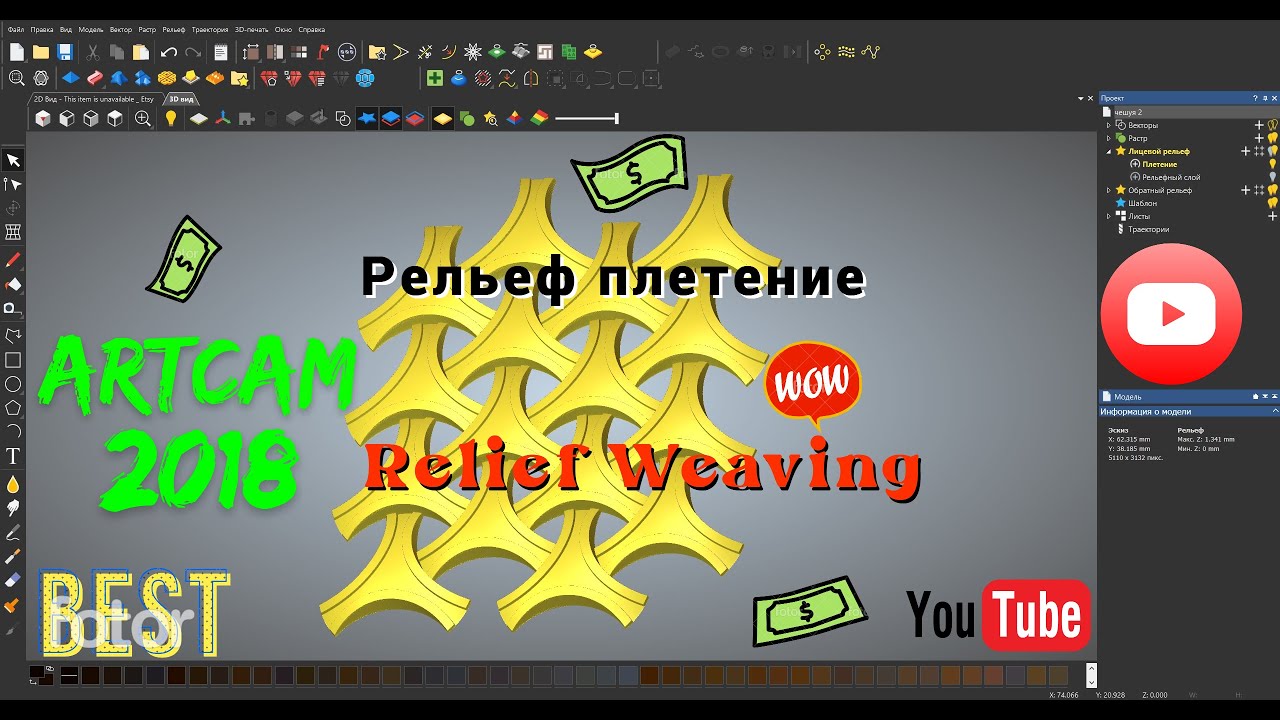
Task: Click the yellow woven texture relief icon
Action: (x=167, y=77)
